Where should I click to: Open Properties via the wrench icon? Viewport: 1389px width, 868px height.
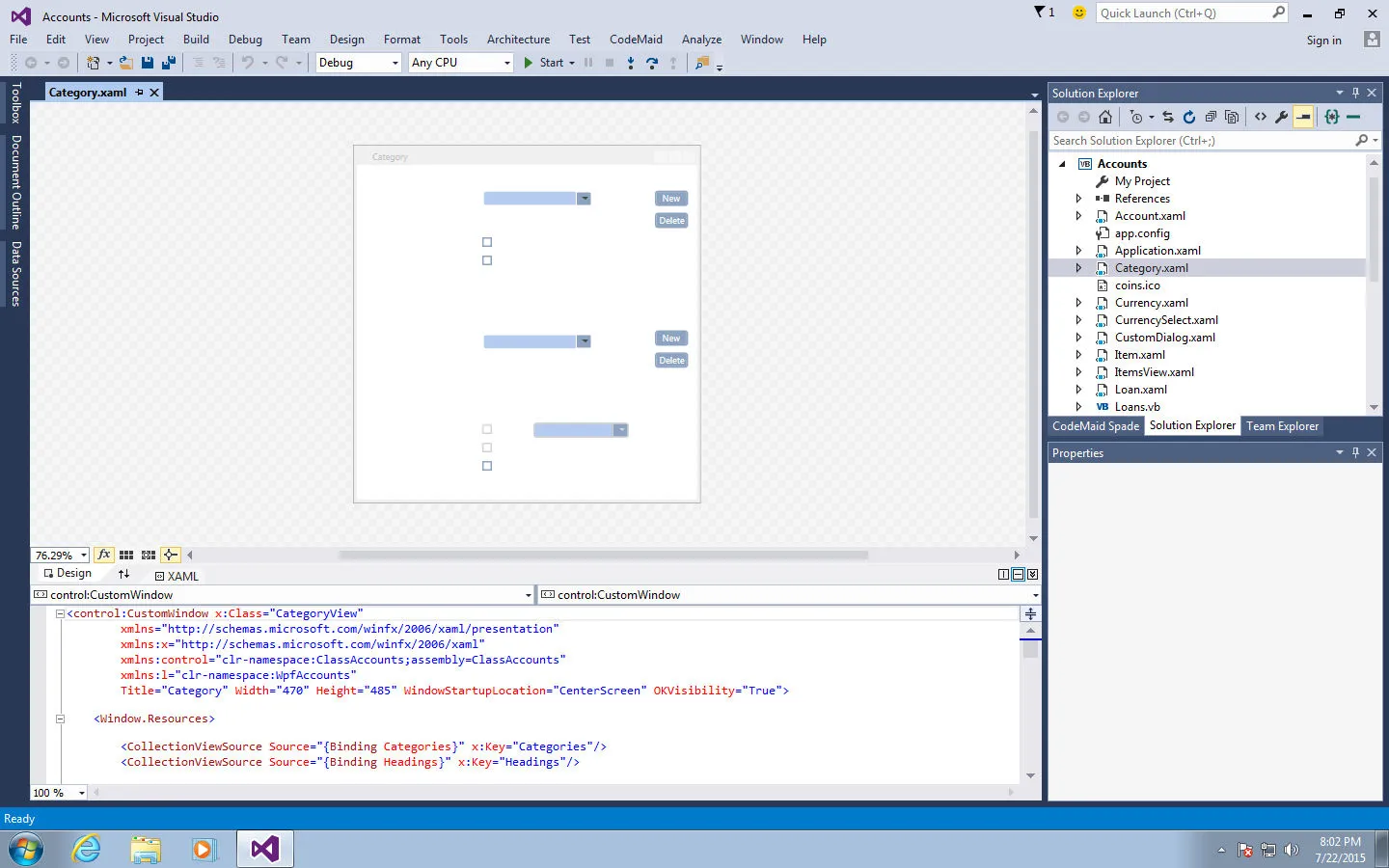pos(1281,117)
